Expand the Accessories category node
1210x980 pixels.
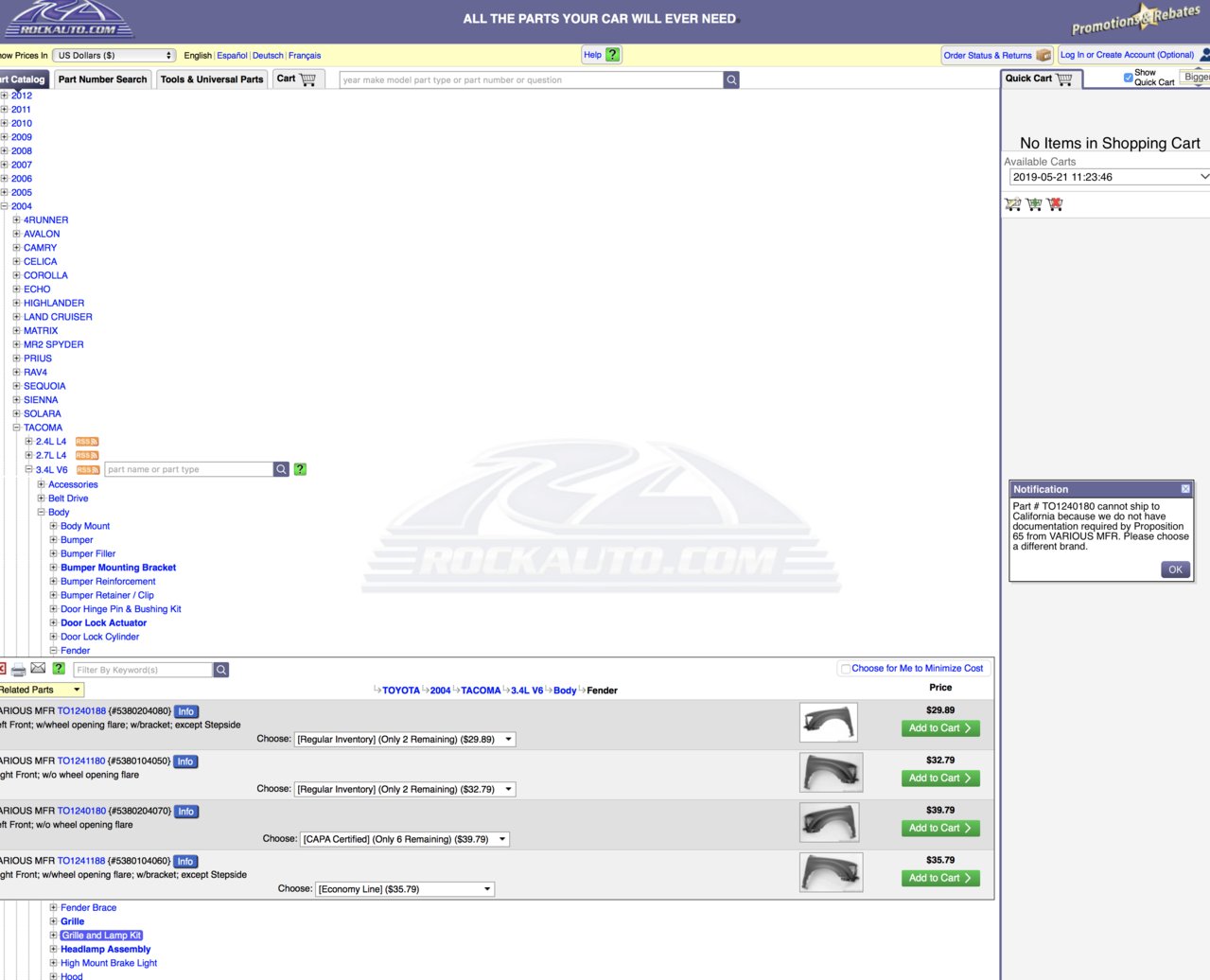41,484
